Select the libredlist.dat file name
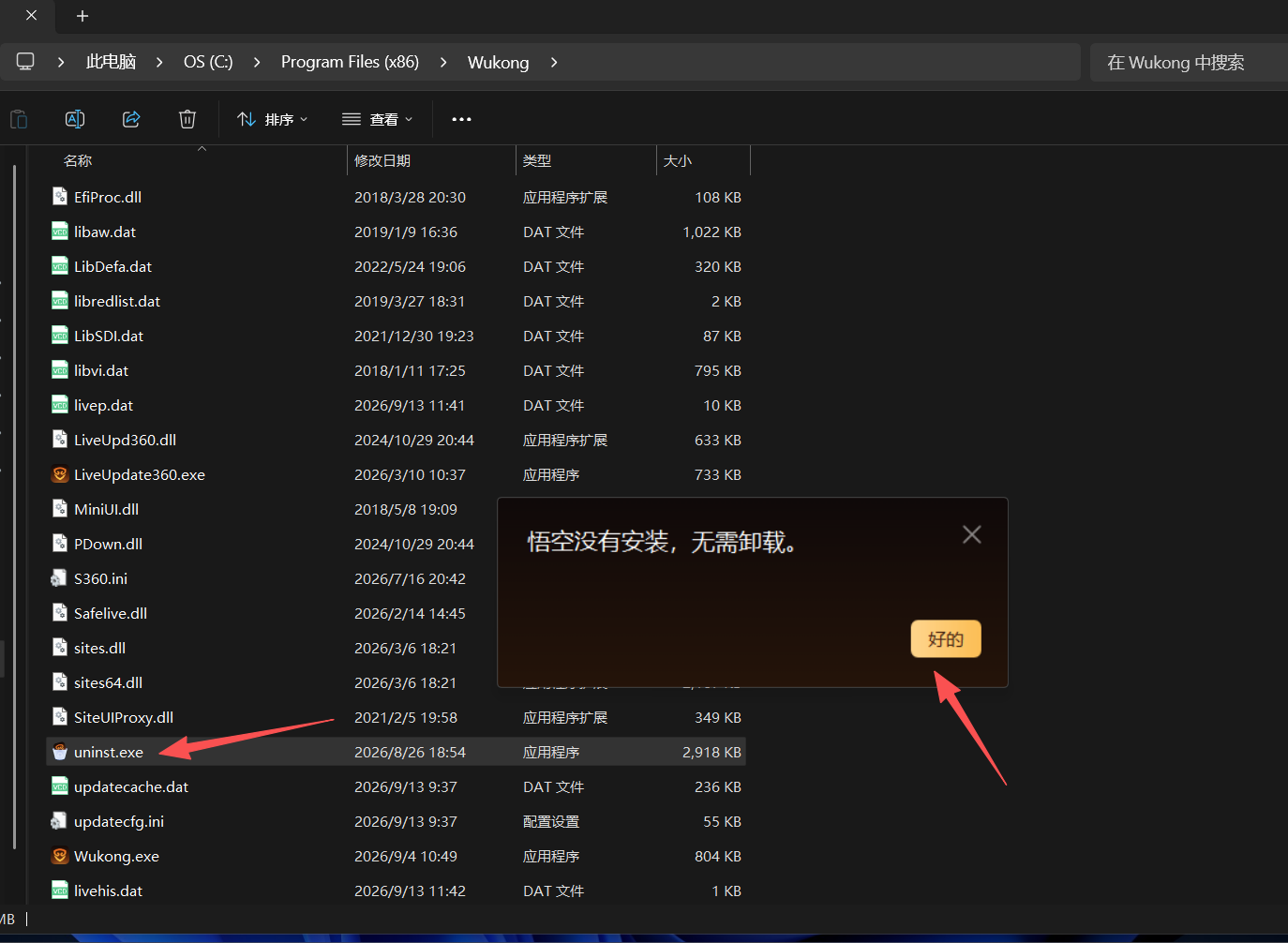The height and width of the screenshot is (943, 1288). (x=117, y=301)
